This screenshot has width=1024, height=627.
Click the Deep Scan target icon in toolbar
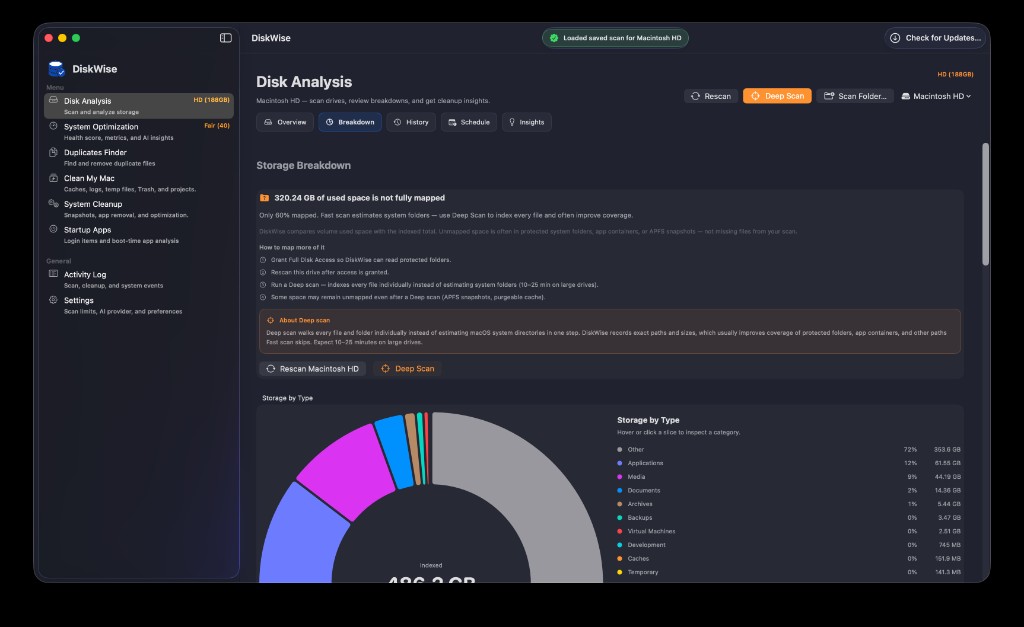(x=756, y=96)
